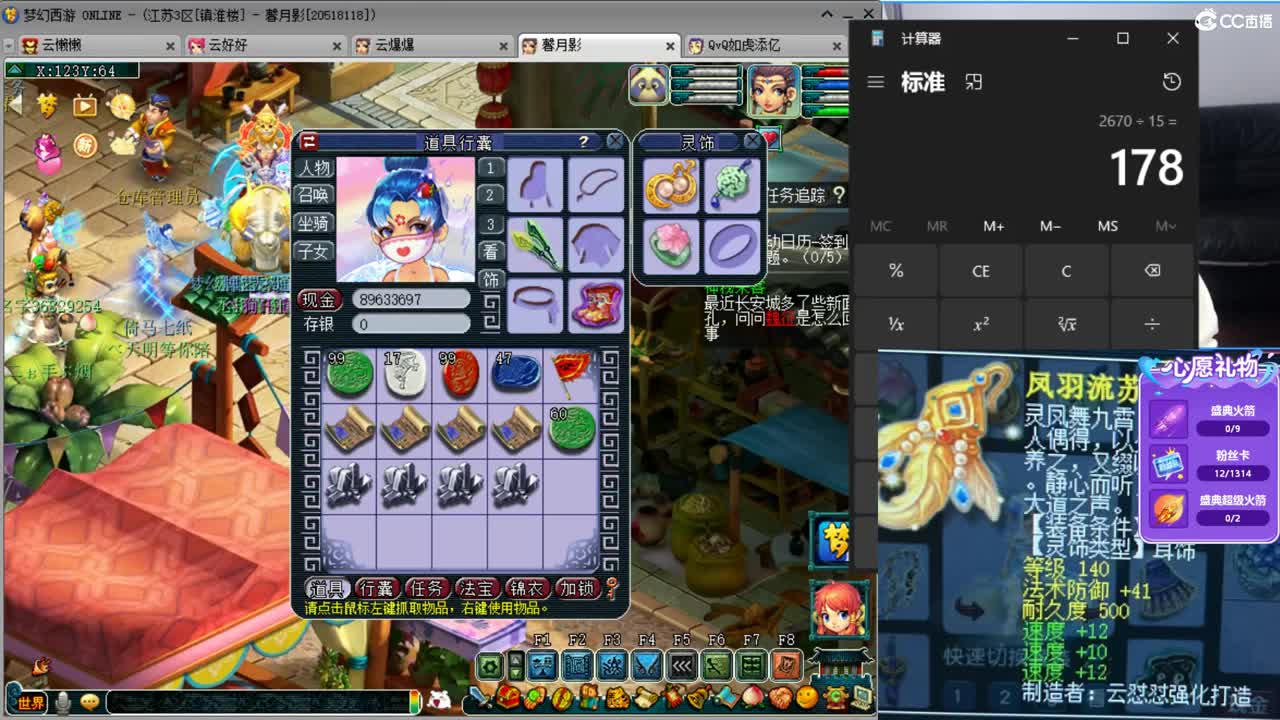Switch to the 云好好 account tab
Image resolution: width=1280 pixels, height=720 pixels.
(263, 45)
